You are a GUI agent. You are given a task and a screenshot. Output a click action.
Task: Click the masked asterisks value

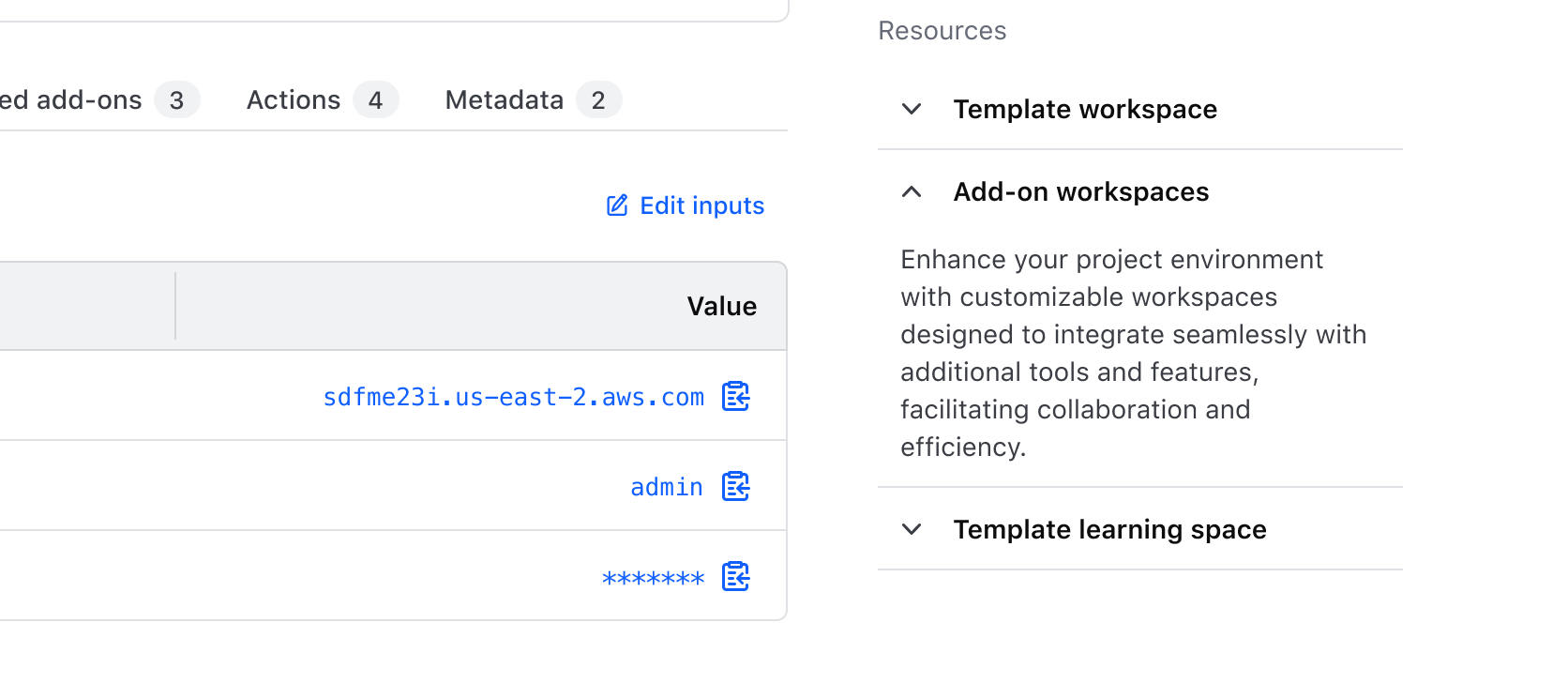click(x=653, y=578)
